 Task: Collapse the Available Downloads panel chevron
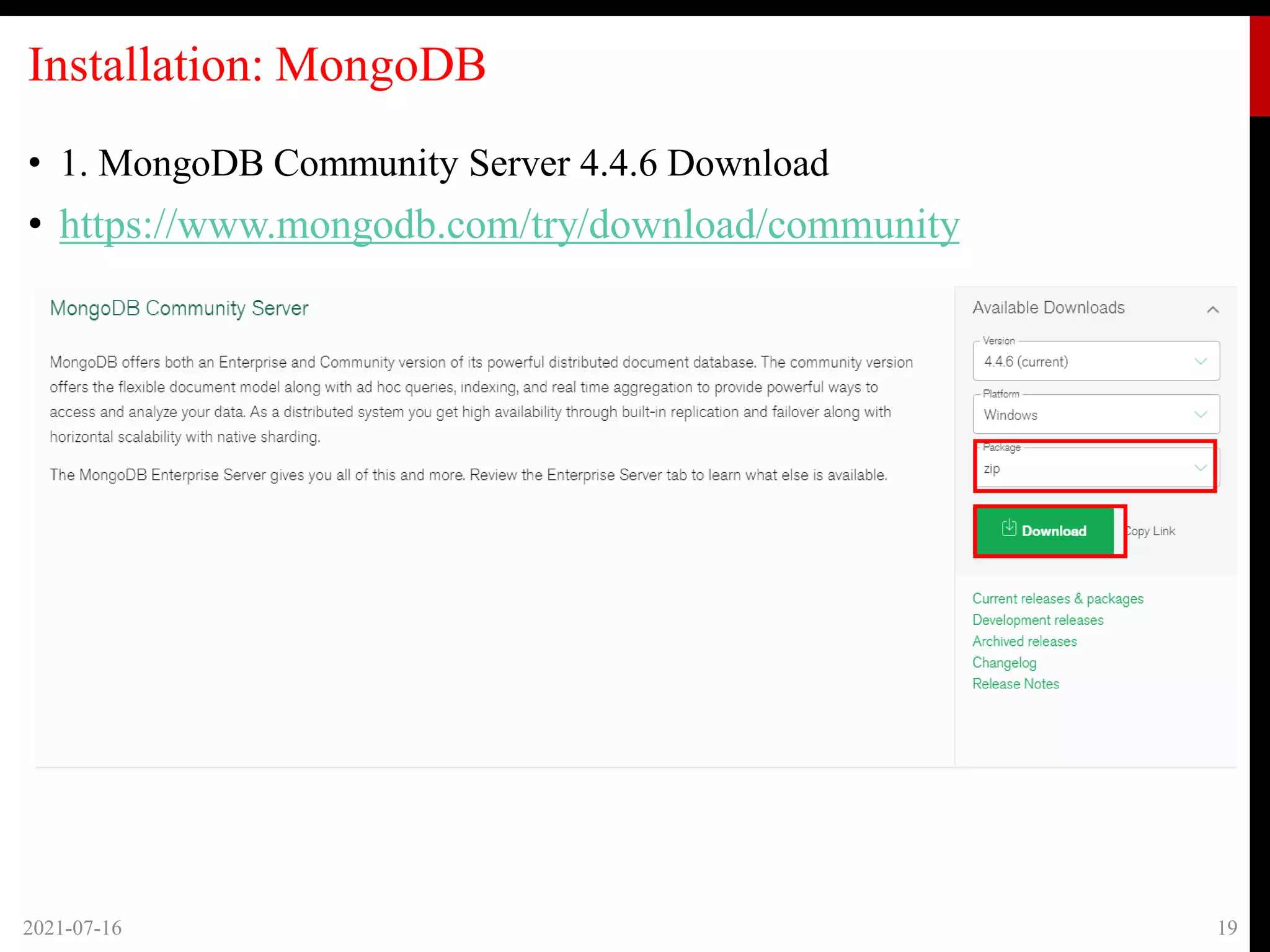coord(1213,309)
